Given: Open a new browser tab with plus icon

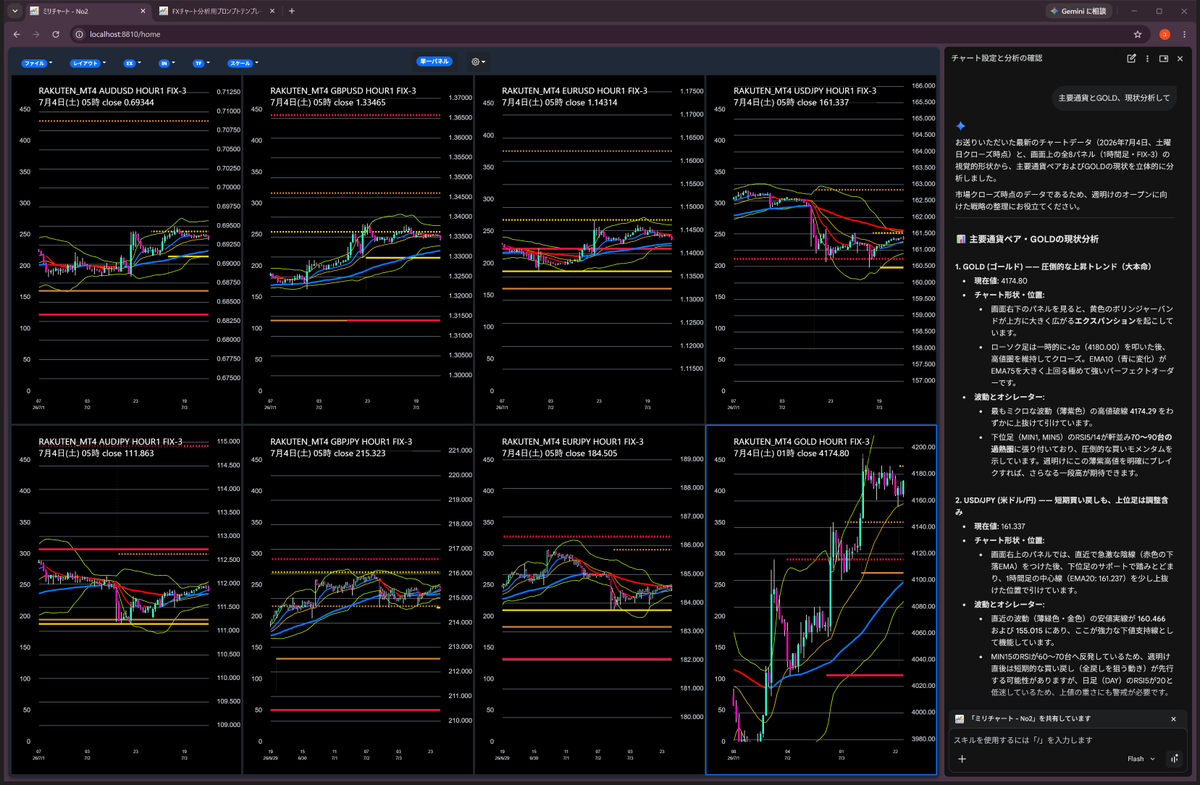Looking at the screenshot, I should click(x=292, y=11).
